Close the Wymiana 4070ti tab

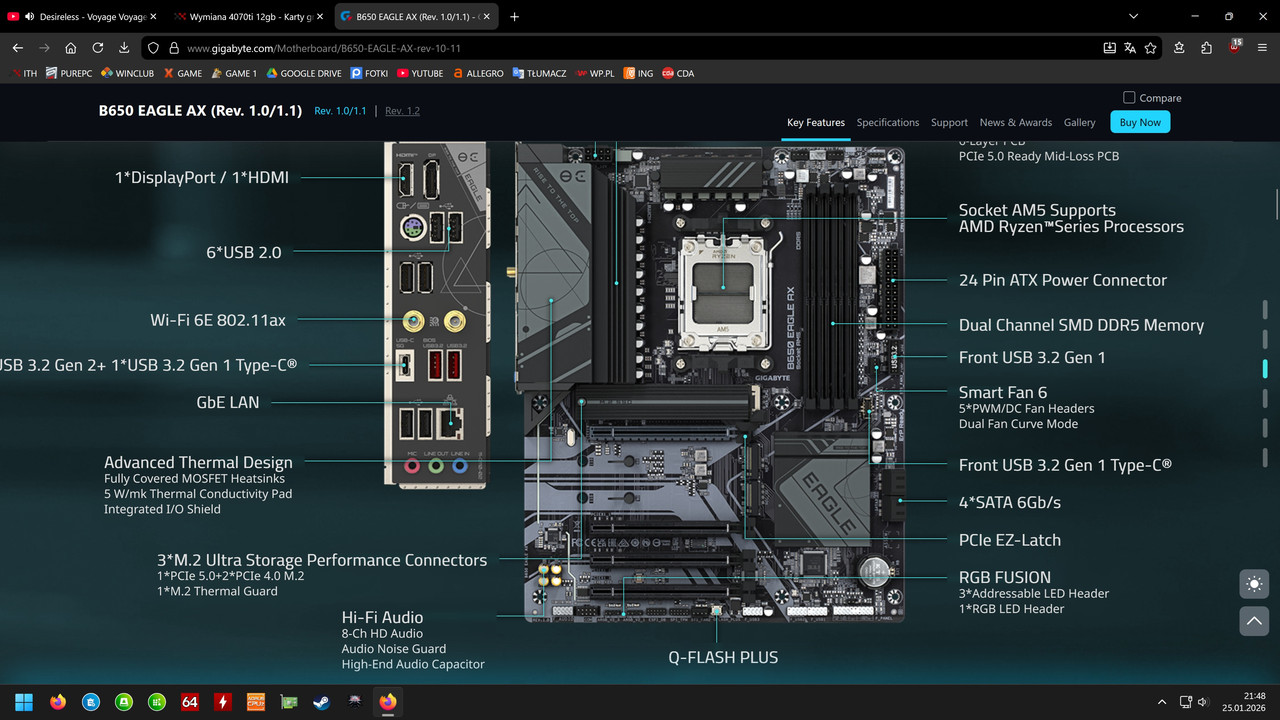tap(318, 17)
